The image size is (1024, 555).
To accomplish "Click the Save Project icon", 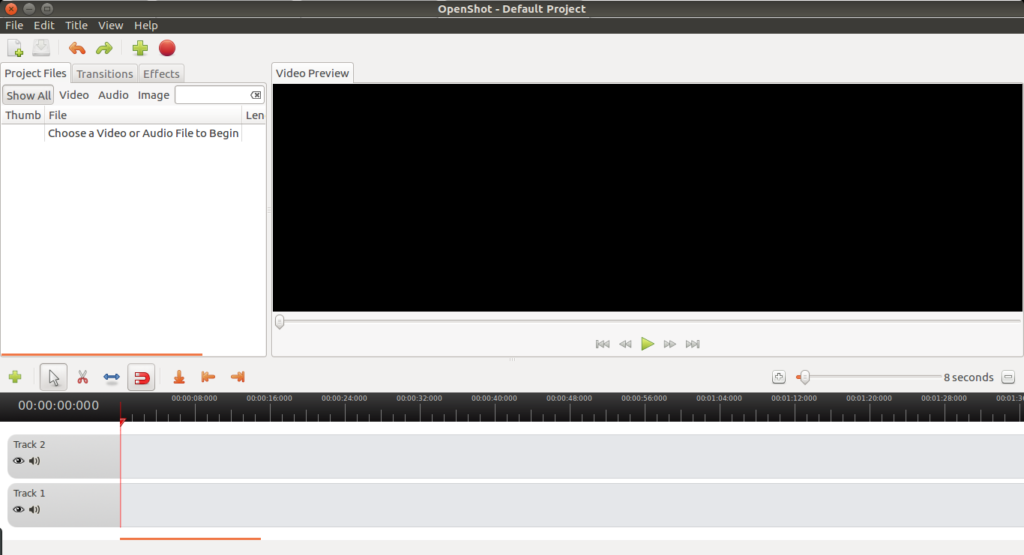I will [41, 48].
